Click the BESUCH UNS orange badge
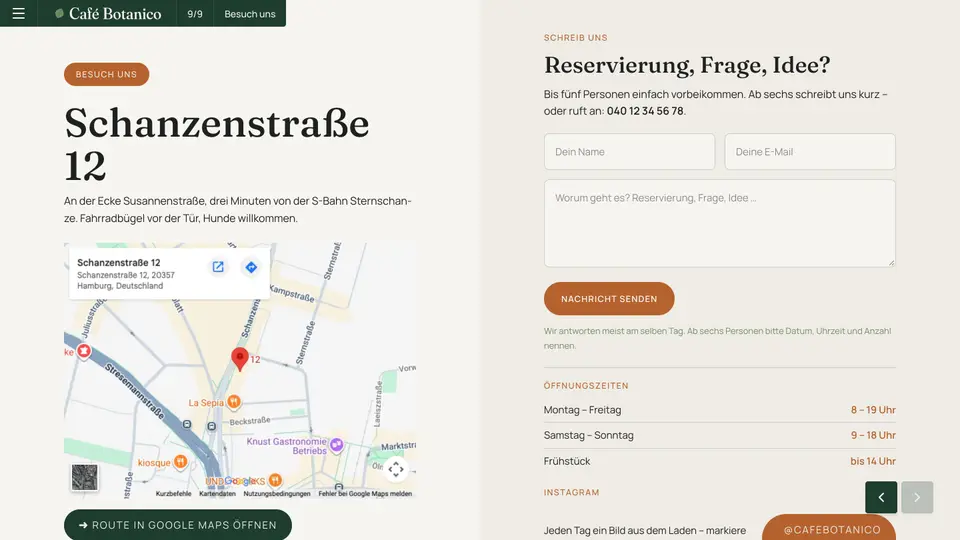Screen dimensions: 960x540 tap(107, 74)
